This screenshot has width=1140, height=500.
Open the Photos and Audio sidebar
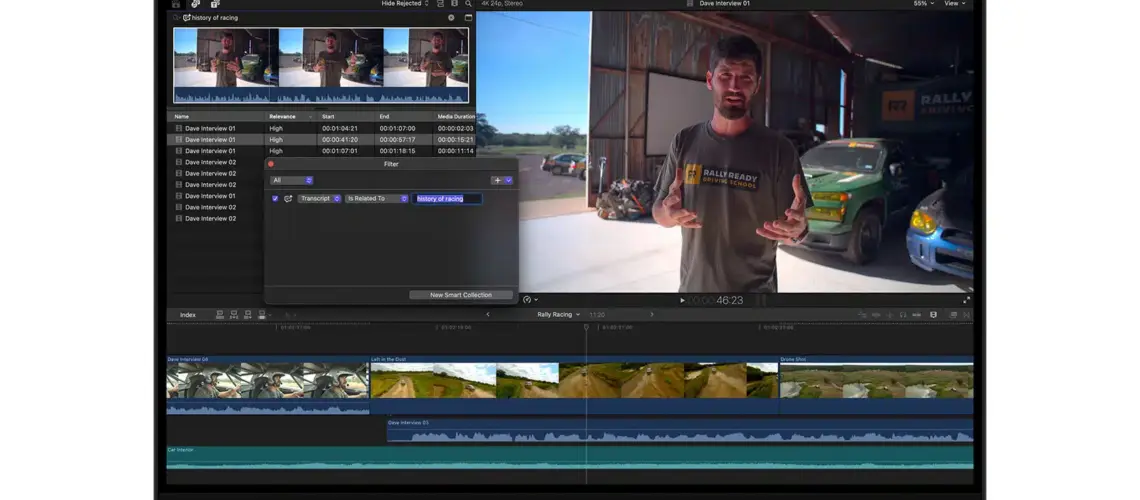tap(195, 4)
